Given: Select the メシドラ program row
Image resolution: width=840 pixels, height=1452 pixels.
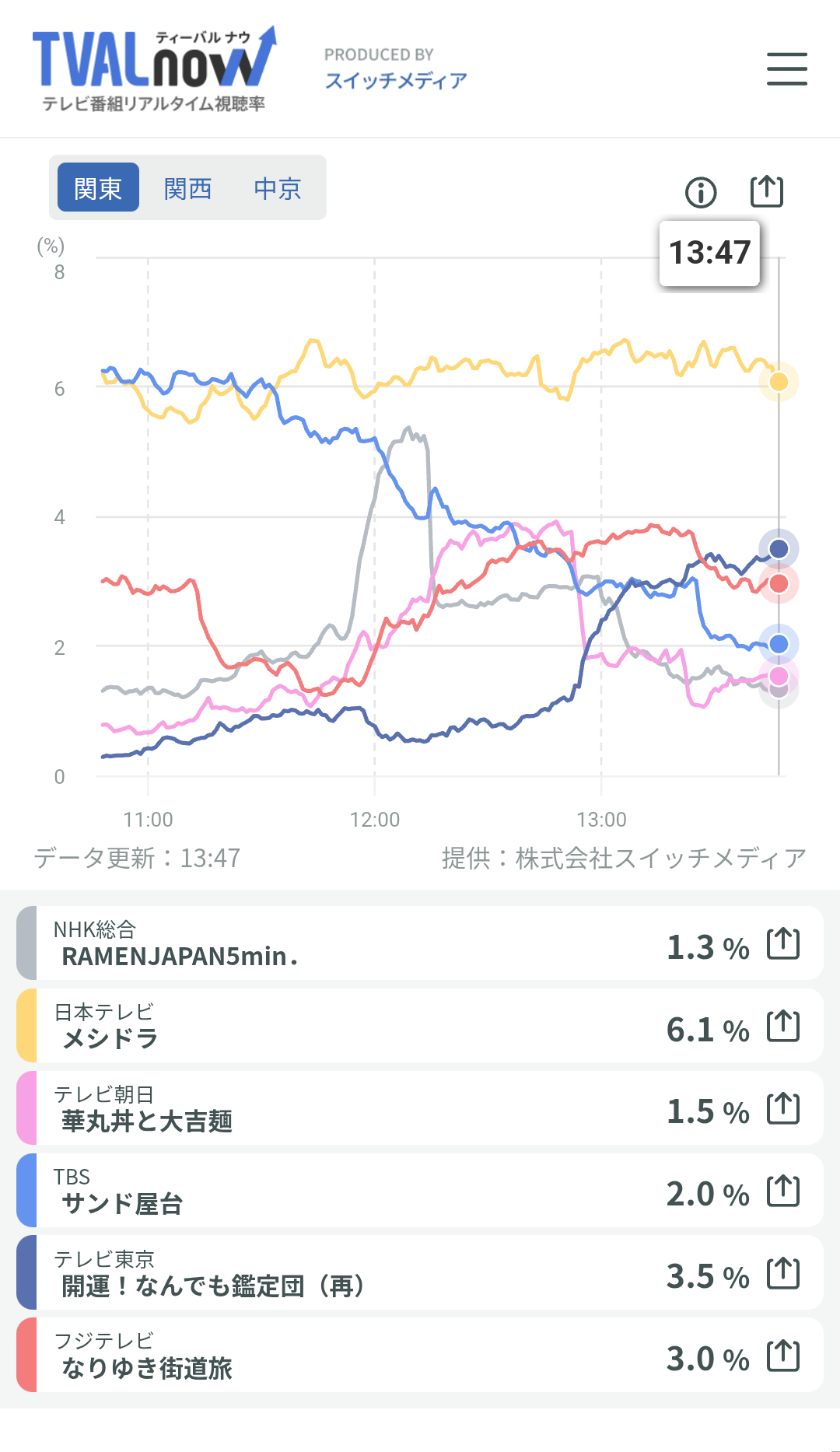Looking at the screenshot, I should [420, 1026].
